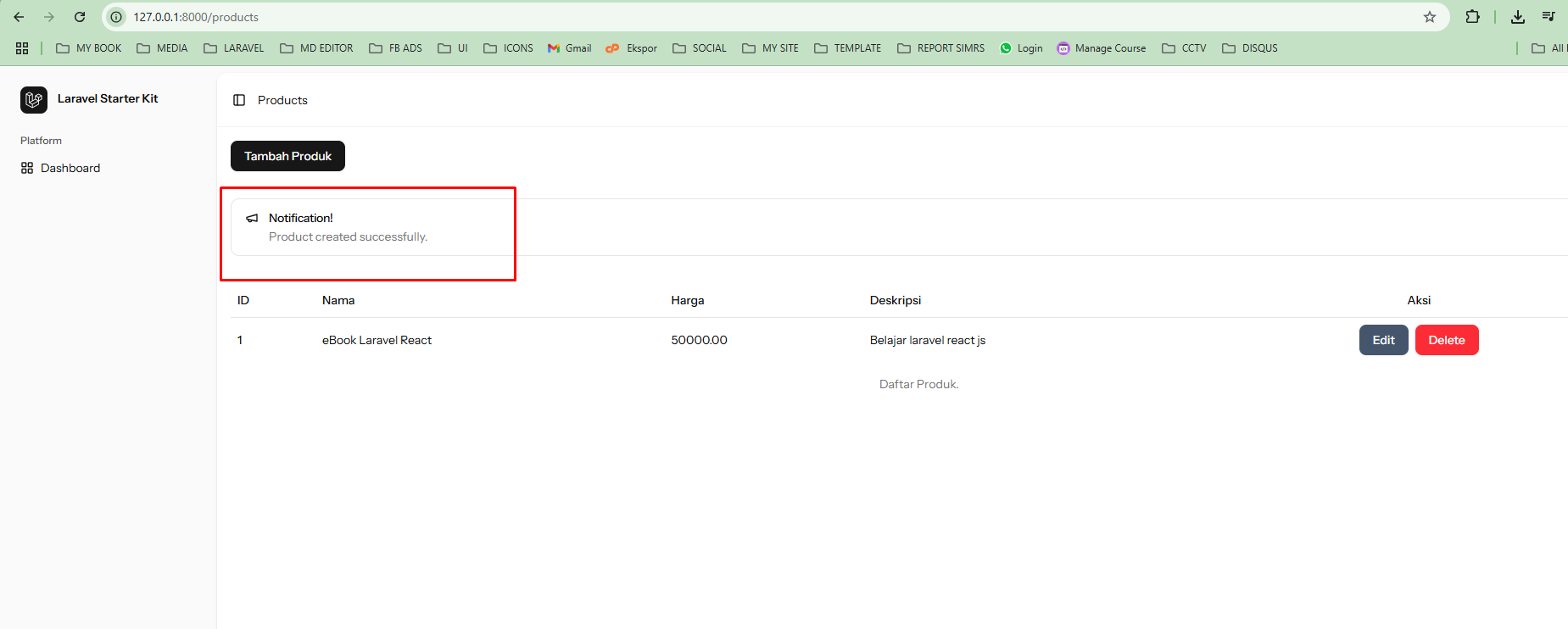Open the LARAVEL bookmark folder
The width and height of the screenshot is (1568, 629).
pyautogui.click(x=234, y=48)
